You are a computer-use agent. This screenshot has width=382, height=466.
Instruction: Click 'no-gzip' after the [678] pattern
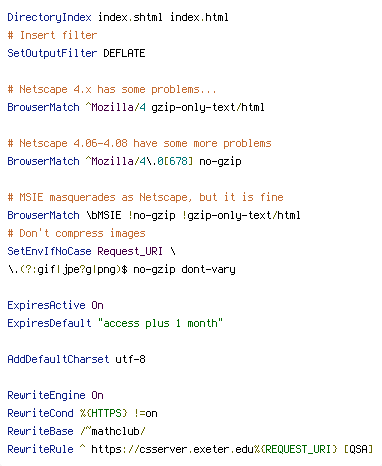tap(220, 161)
